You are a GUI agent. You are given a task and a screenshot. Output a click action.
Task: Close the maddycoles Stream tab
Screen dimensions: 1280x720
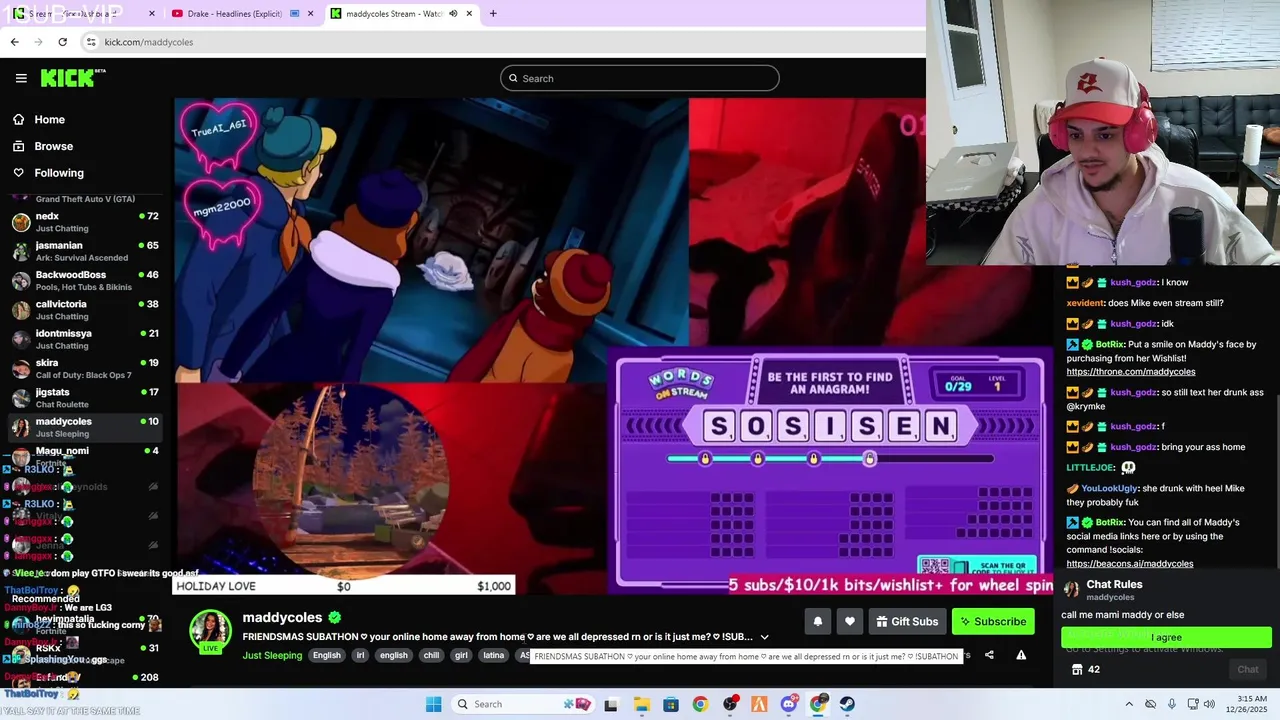click(470, 14)
